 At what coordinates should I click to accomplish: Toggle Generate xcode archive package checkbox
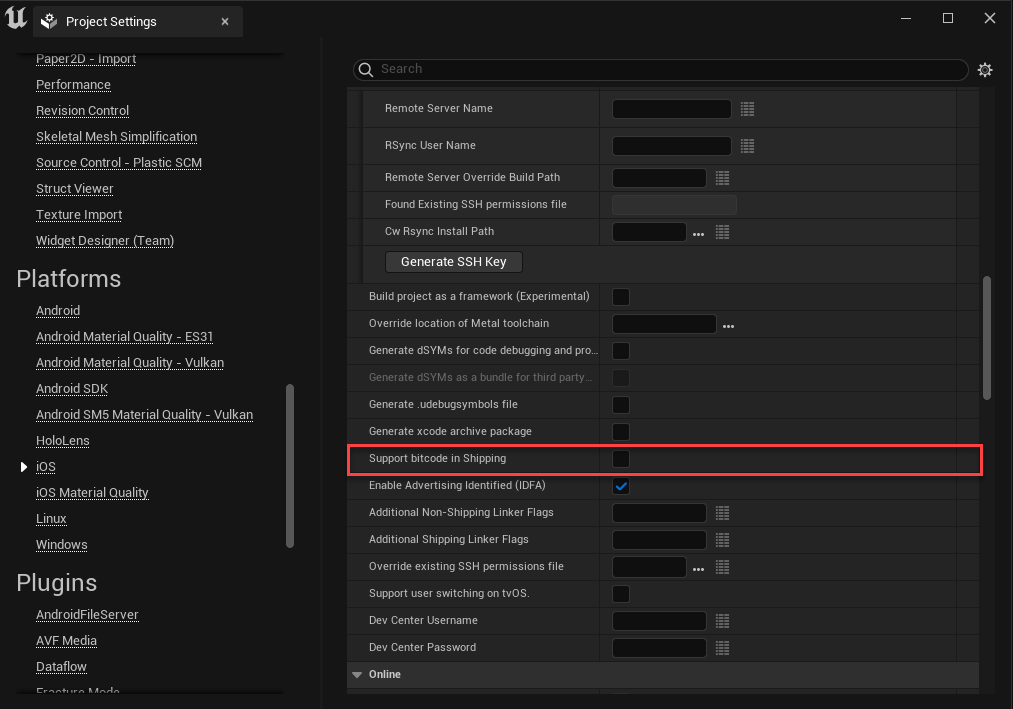click(621, 432)
